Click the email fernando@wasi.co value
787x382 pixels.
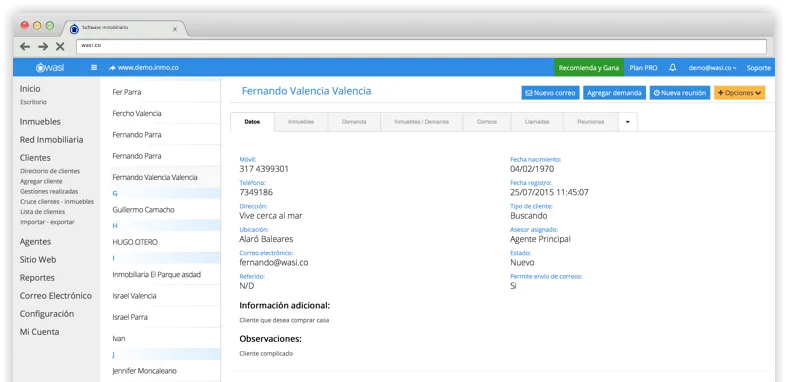coord(274,262)
